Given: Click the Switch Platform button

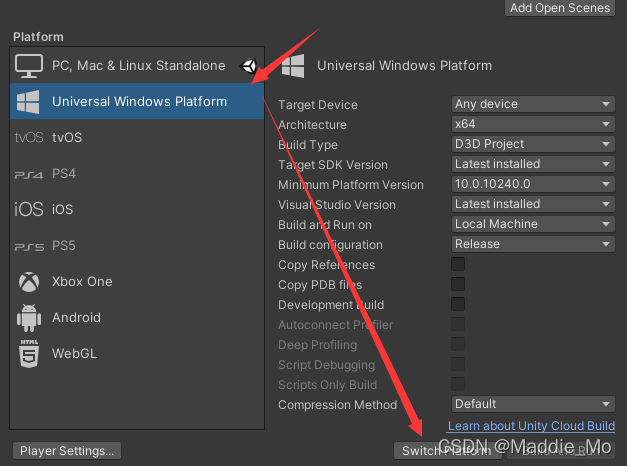Looking at the screenshot, I should [447, 451].
